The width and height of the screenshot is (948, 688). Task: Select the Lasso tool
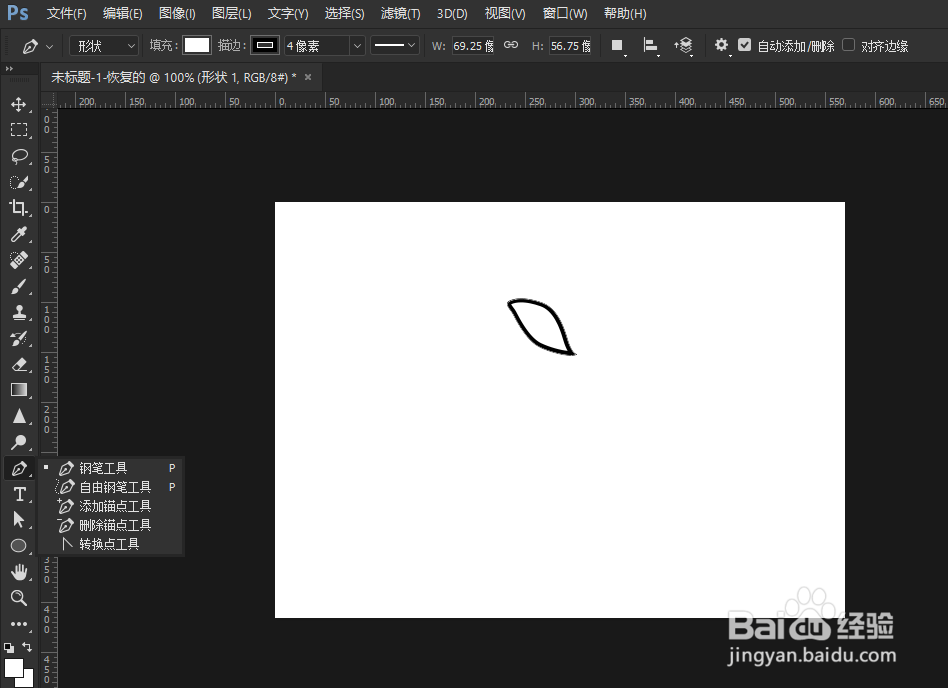pos(19,156)
